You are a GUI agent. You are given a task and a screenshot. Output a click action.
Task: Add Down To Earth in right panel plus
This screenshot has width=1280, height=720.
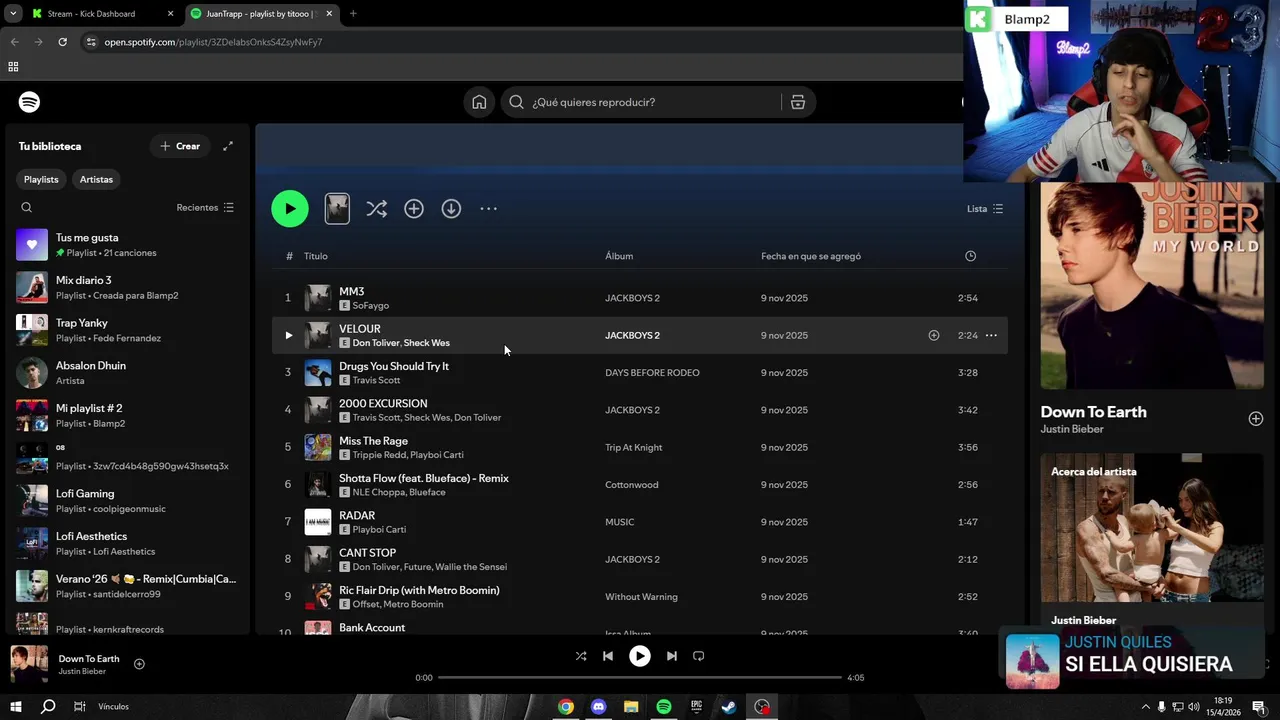[x=1256, y=419]
